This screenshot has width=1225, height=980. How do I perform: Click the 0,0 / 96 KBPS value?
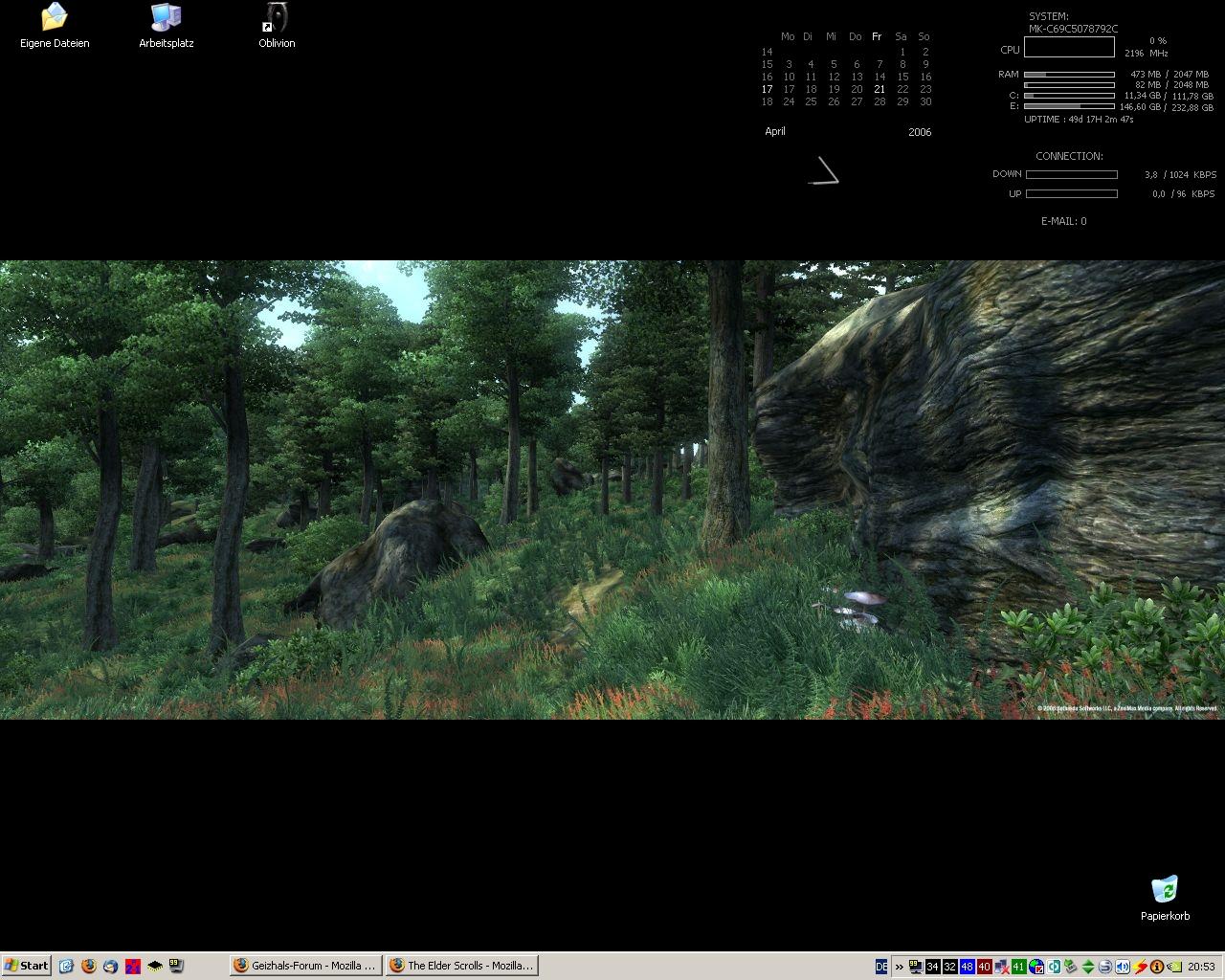pos(1184,194)
